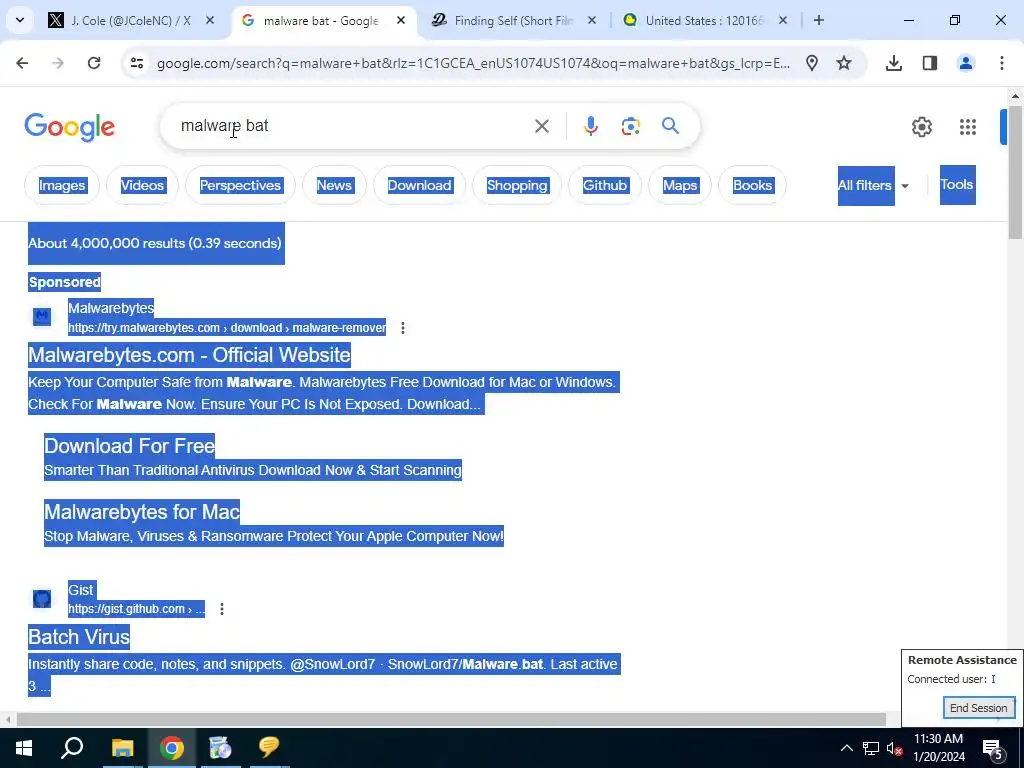The image size is (1024, 768).
Task: Filter results by Books
Action: pos(752,185)
